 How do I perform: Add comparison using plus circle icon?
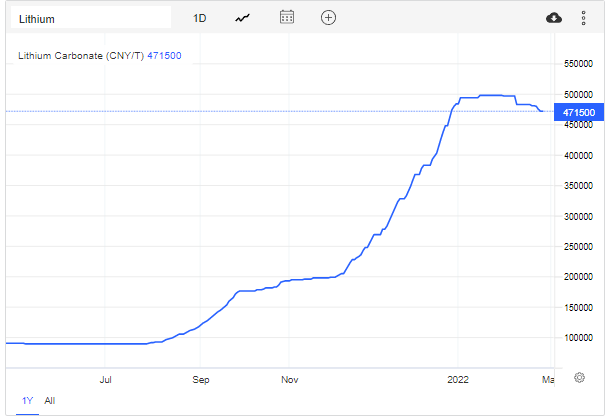pos(328,18)
